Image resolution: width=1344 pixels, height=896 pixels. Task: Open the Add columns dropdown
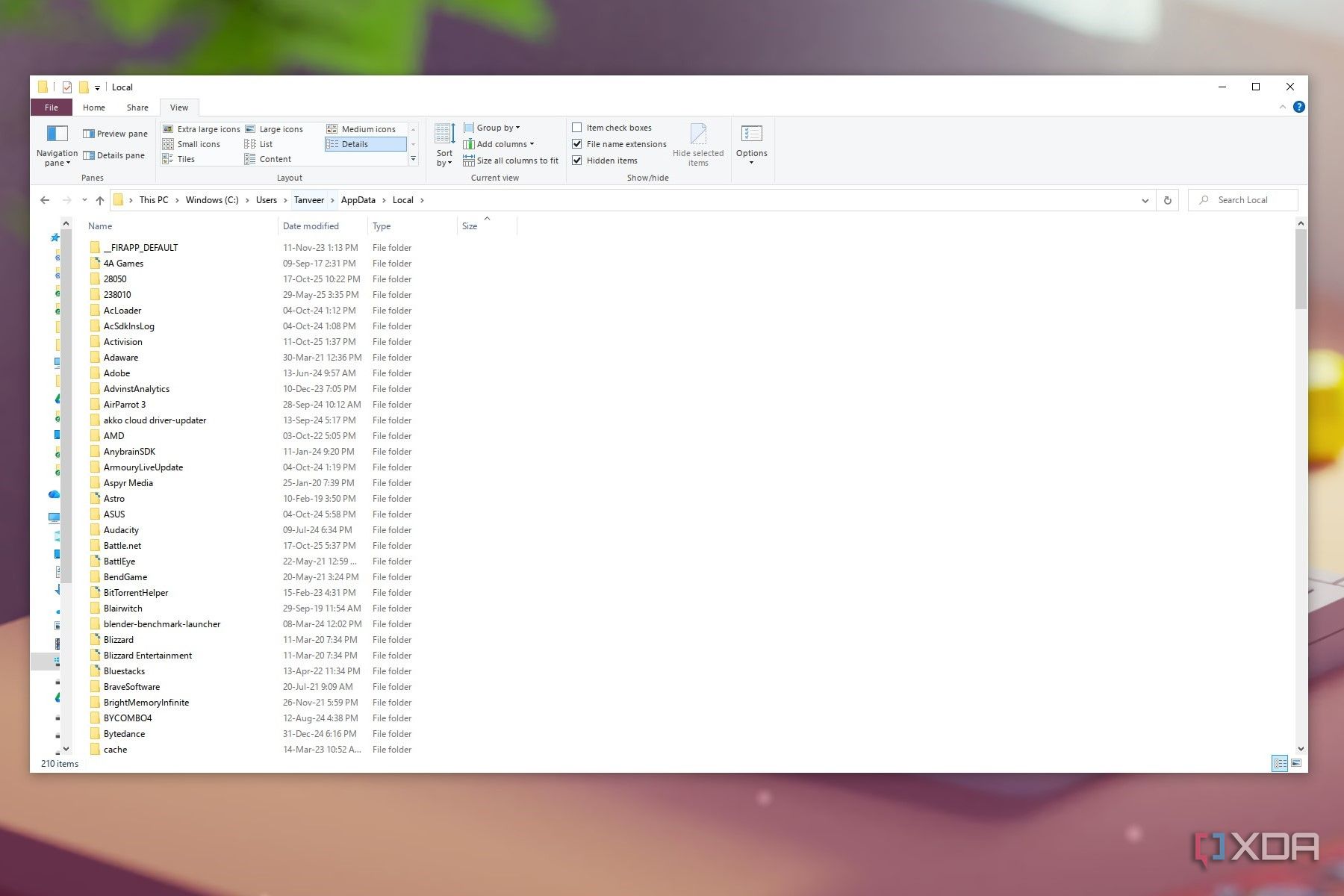click(498, 144)
